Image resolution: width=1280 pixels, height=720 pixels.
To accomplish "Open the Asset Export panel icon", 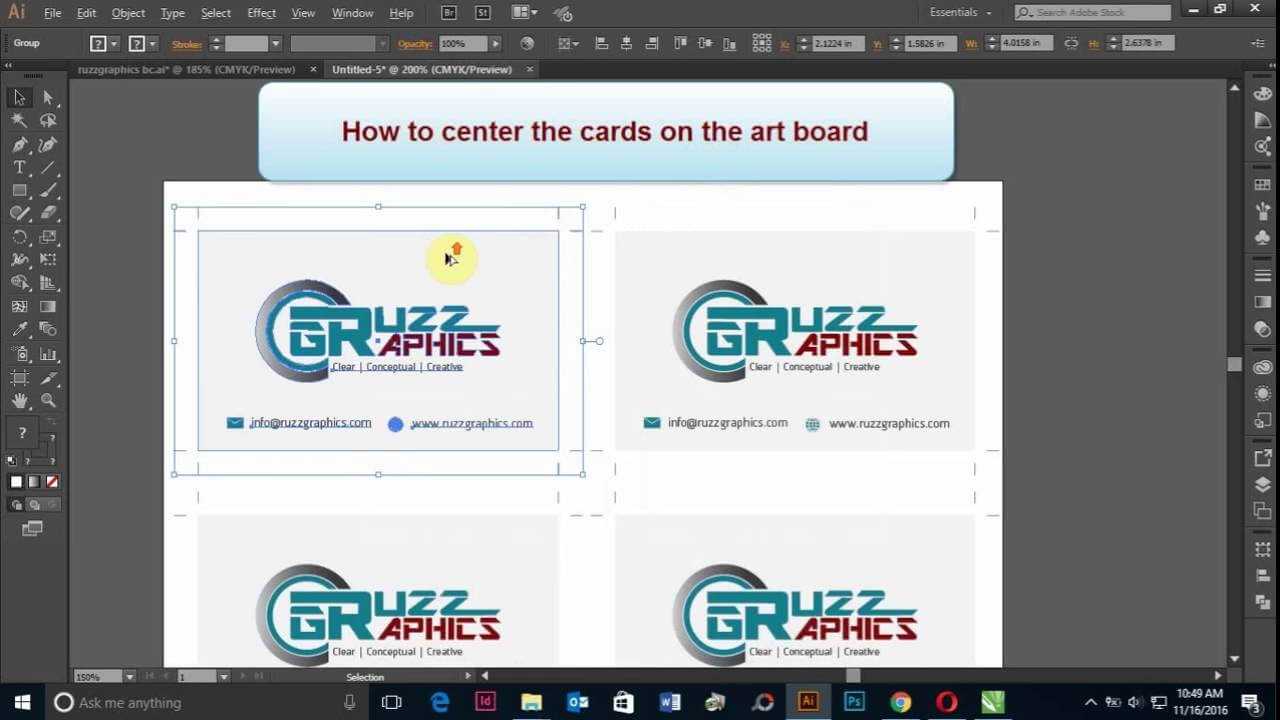I will [x=1262, y=458].
